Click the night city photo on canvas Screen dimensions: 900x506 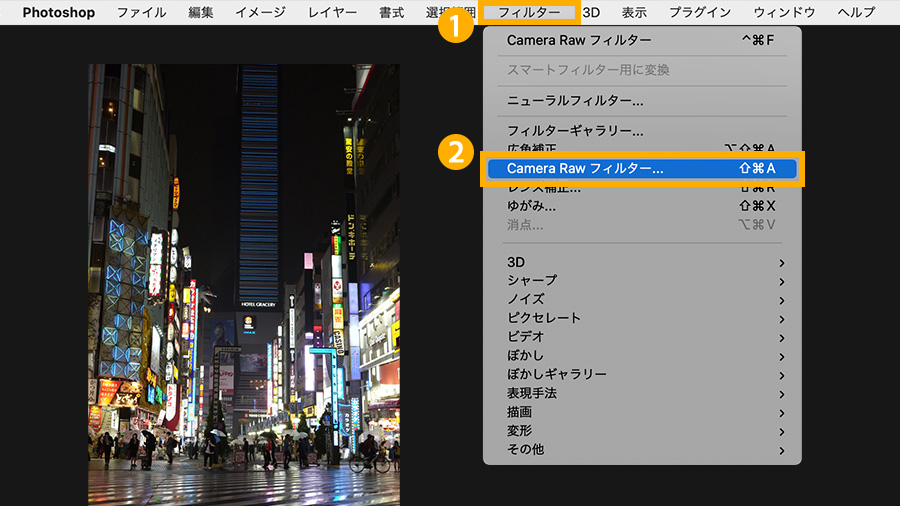point(244,285)
